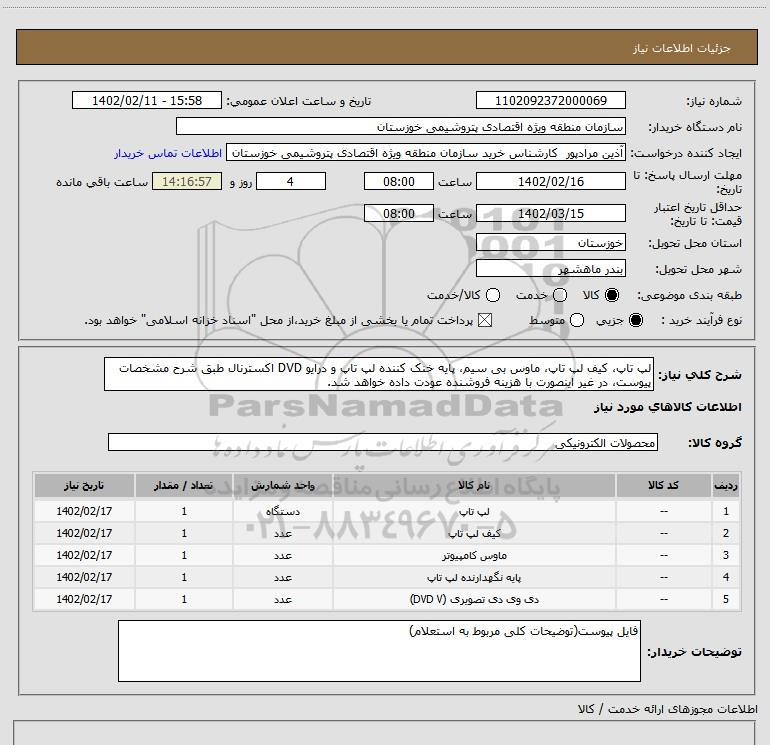Click the announcement date field 1402/02/11 - 15:58
Viewport: 770px width, 745px height.
(147, 100)
